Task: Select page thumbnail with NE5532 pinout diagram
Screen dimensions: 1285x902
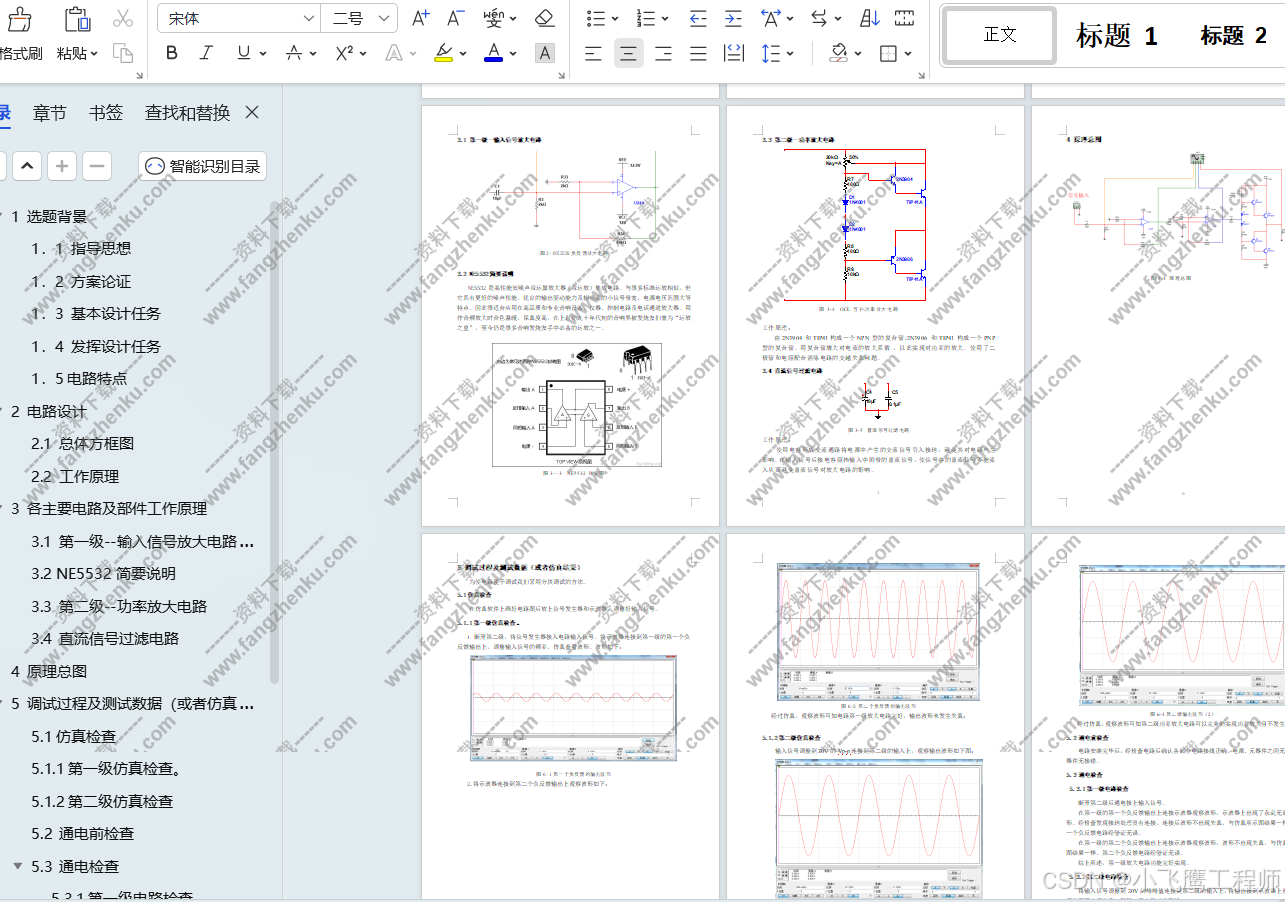Action: pyautogui.click(x=570, y=316)
